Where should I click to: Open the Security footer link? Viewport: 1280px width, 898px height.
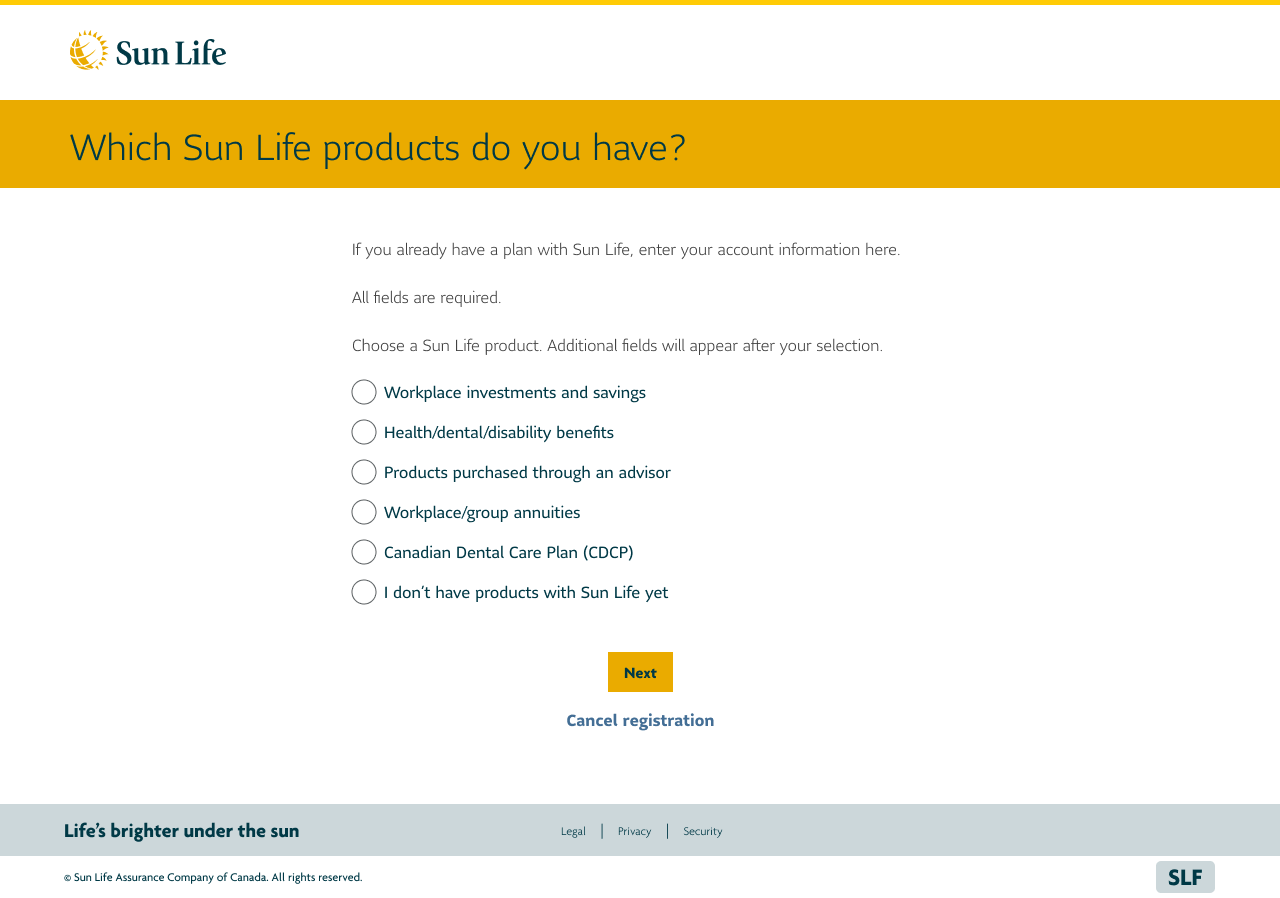pos(702,831)
